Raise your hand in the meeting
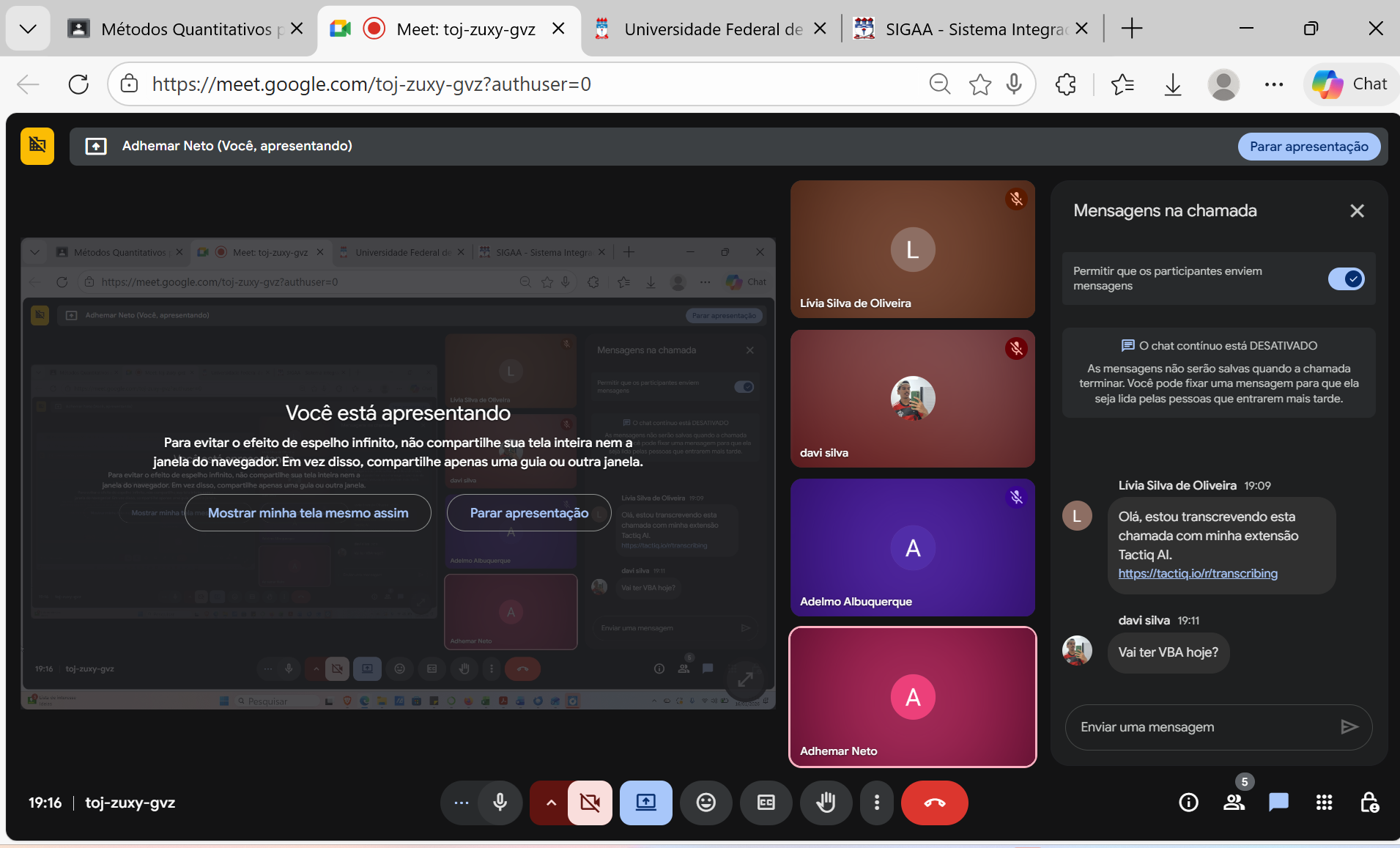Screen dimensions: 1400x848 point(826,803)
